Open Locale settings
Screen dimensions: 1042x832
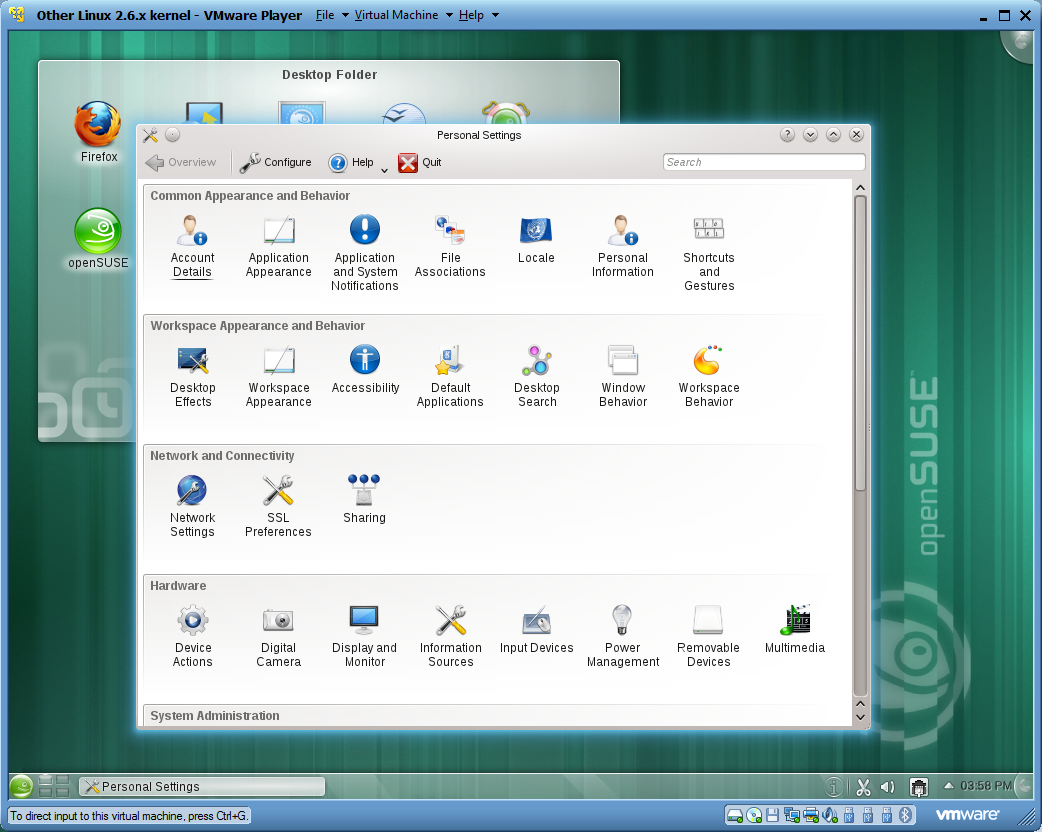pos(536,239)
